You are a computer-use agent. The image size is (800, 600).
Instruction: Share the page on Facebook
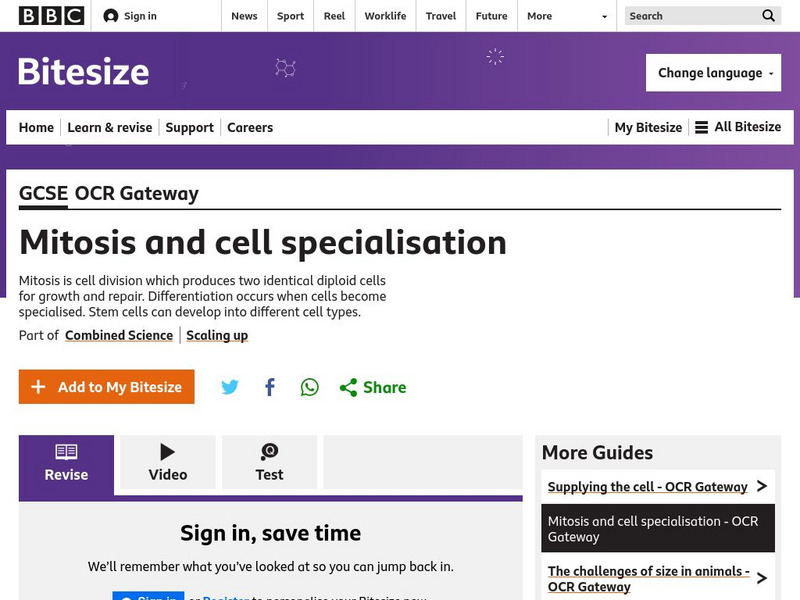(270, 387)
